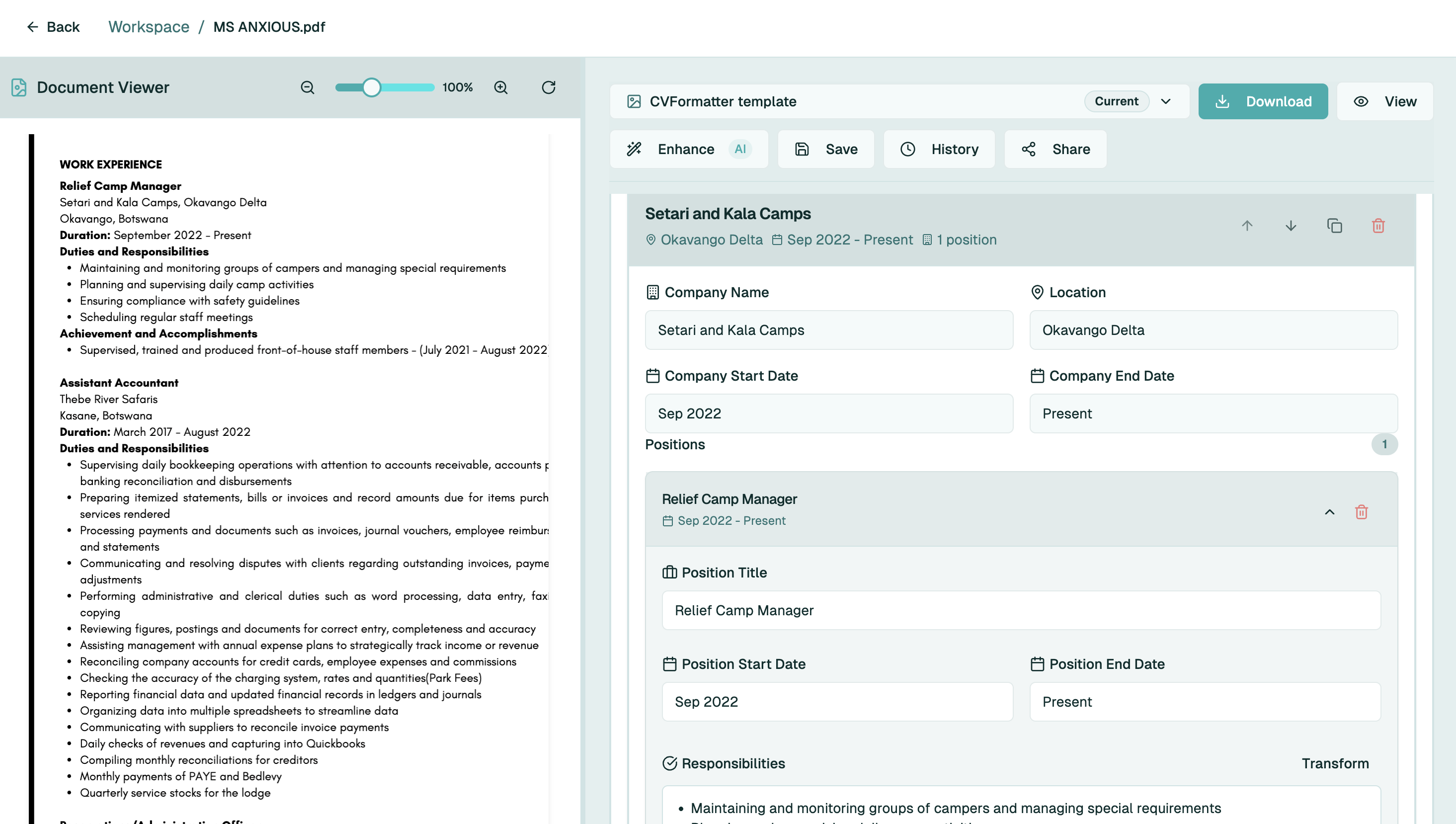This screenshot has height=824, width=1456.
Task: Click Transform next to Responsibilities
Action: (x=1335, y=763)
